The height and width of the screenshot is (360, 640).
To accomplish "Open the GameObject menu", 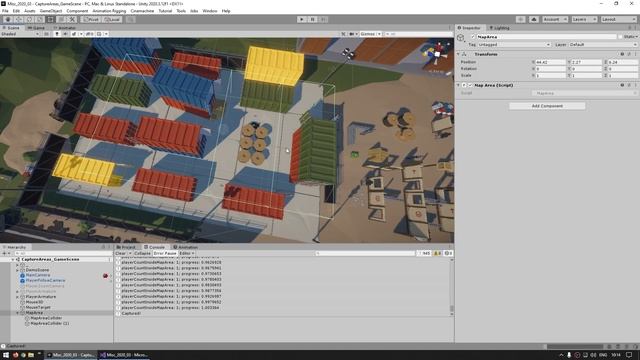I will 51,11.
